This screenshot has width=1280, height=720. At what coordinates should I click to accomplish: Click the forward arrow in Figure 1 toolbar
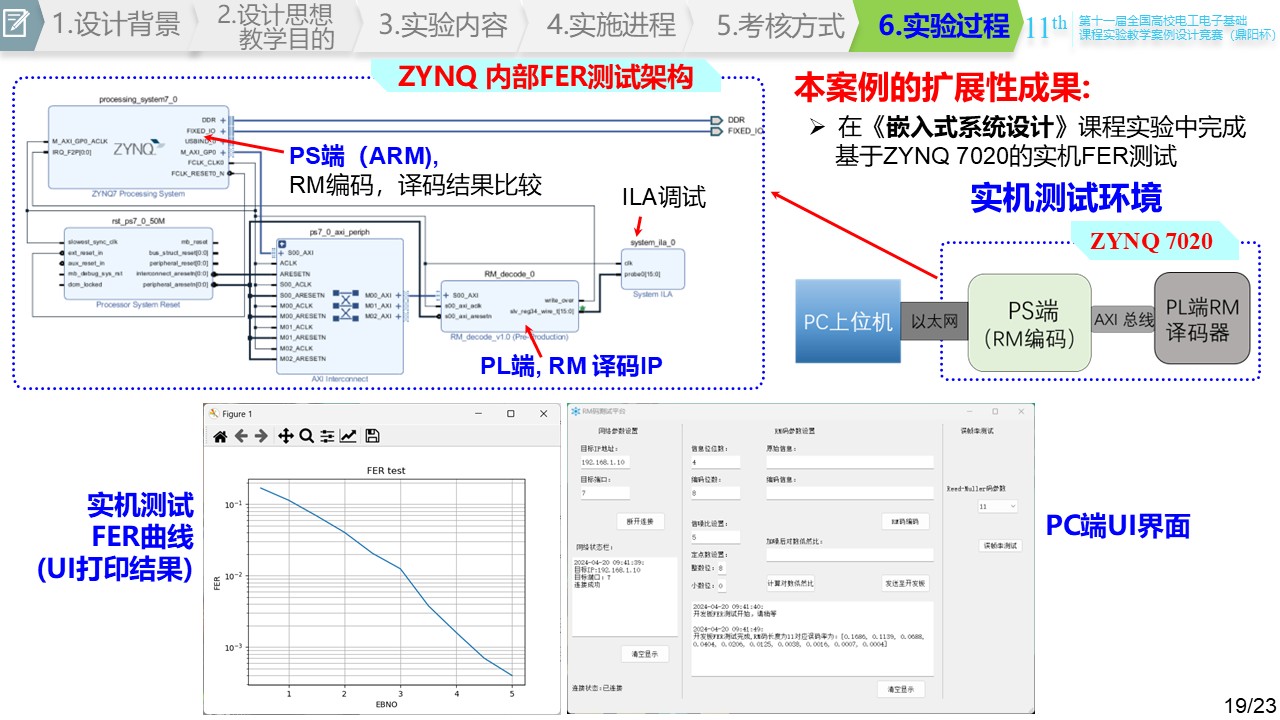(261, 436)
